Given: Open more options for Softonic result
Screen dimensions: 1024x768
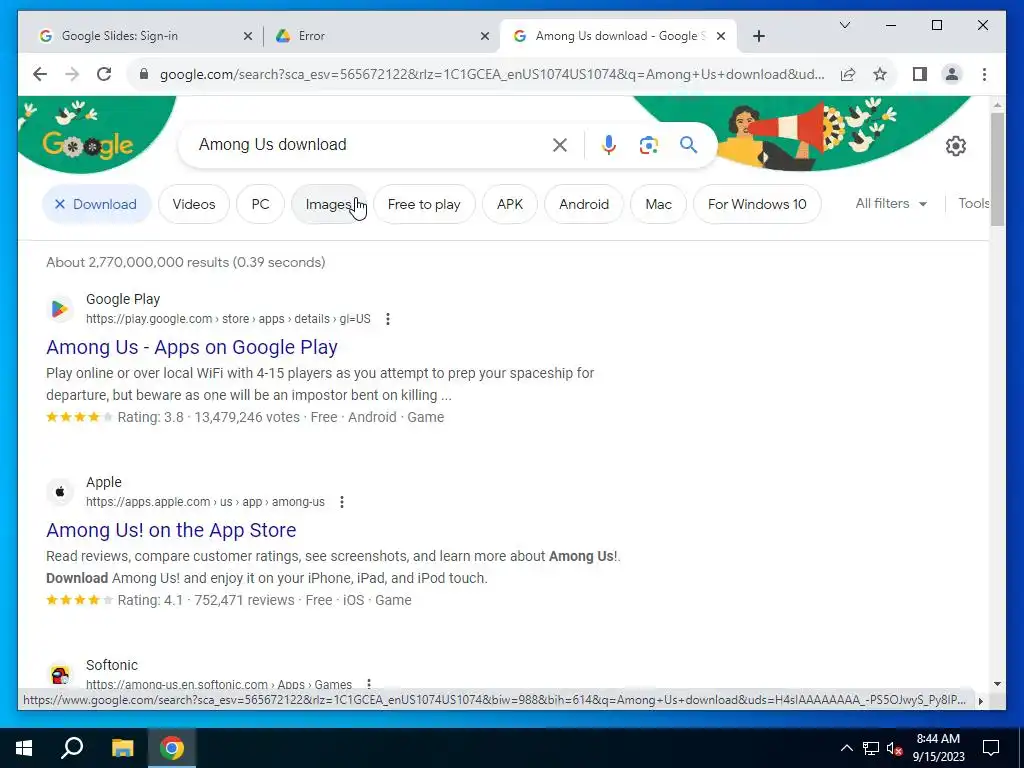Looking at the screenshot, I should (x=369, y=683).
